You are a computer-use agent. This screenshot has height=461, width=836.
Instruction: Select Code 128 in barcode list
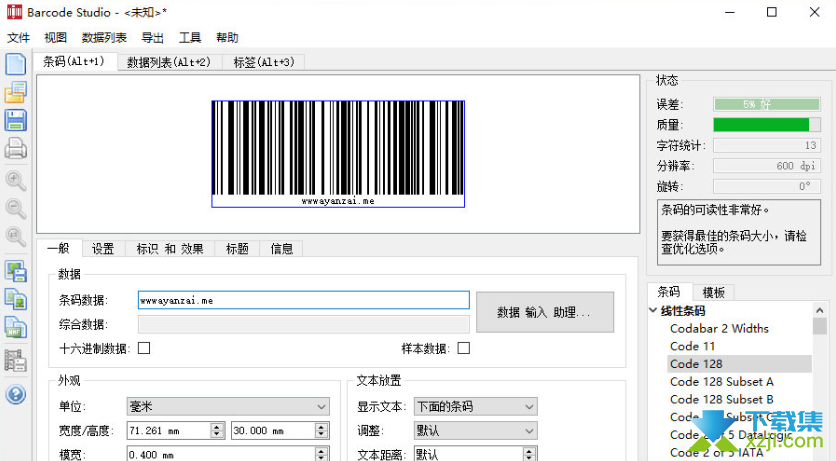tap(739, 363)
